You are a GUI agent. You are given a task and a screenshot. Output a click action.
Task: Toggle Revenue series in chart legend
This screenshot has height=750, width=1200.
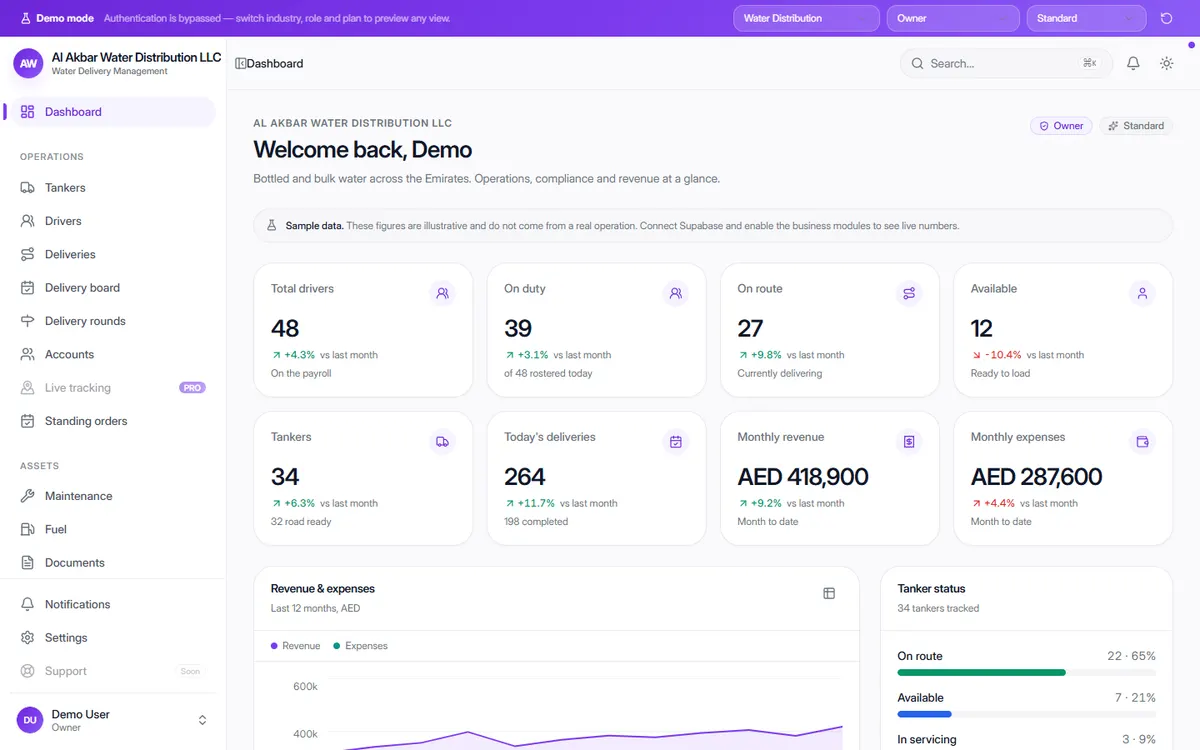[295, 646]
